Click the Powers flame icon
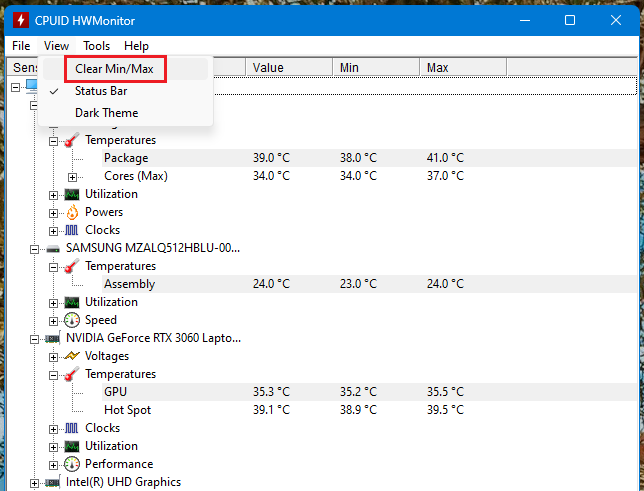The width and height of the screenshot is (644, 491). (72, 212)
